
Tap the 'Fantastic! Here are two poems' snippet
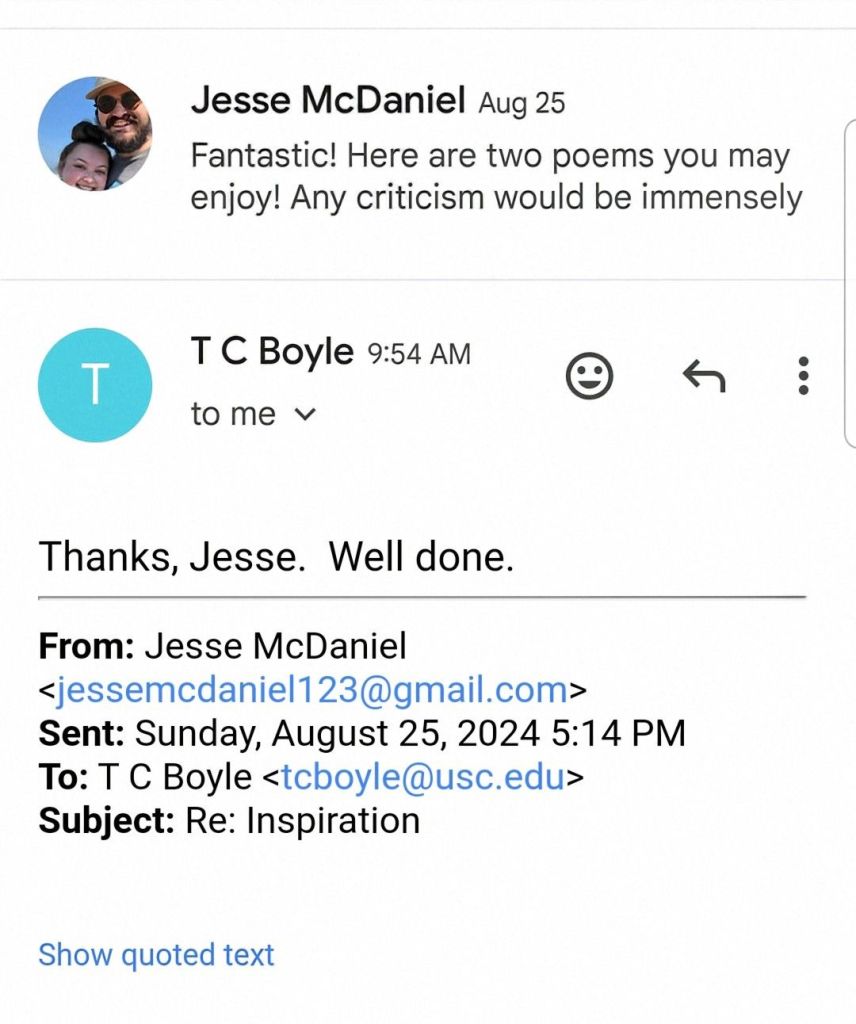click(490, 157)
